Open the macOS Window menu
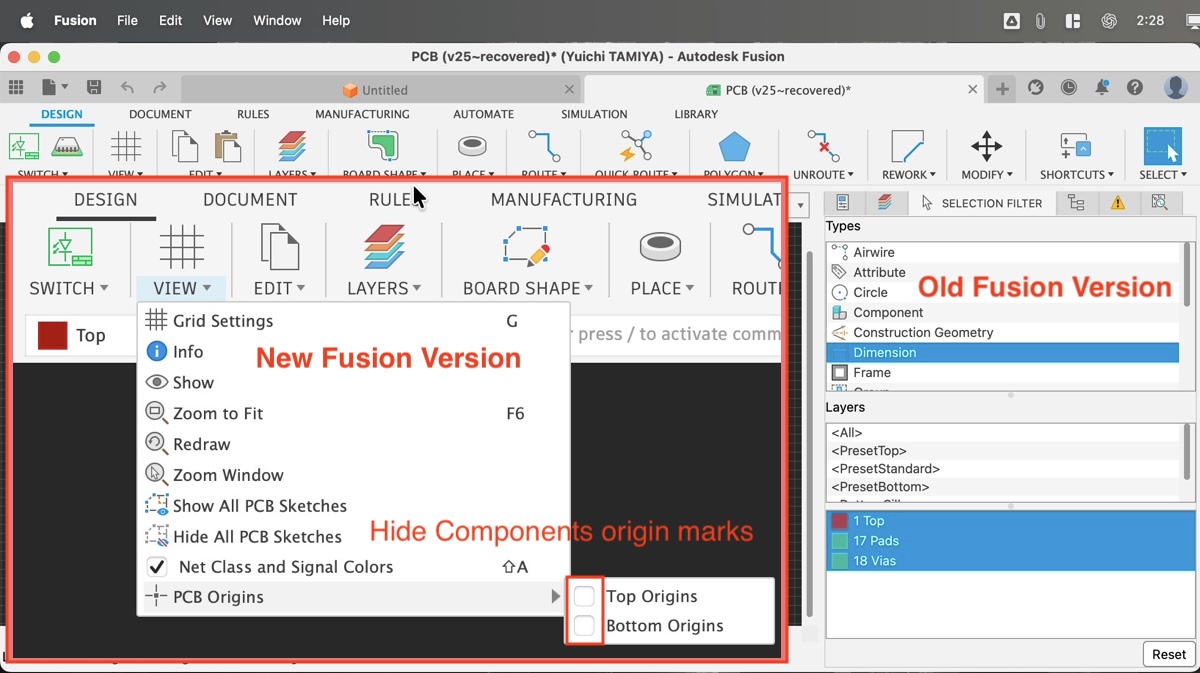1200x673 pixels. tap(277, 20)
